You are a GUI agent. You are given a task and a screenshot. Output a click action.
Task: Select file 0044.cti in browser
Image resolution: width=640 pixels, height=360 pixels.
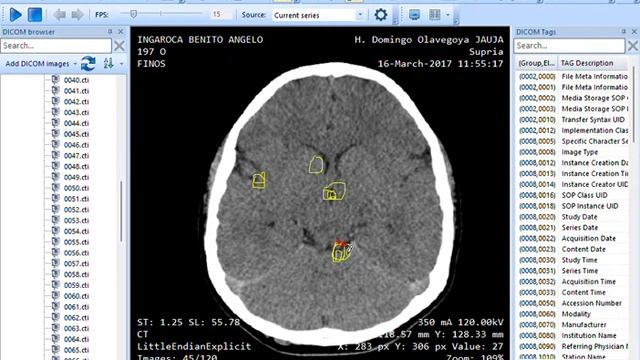coord(76,123)
